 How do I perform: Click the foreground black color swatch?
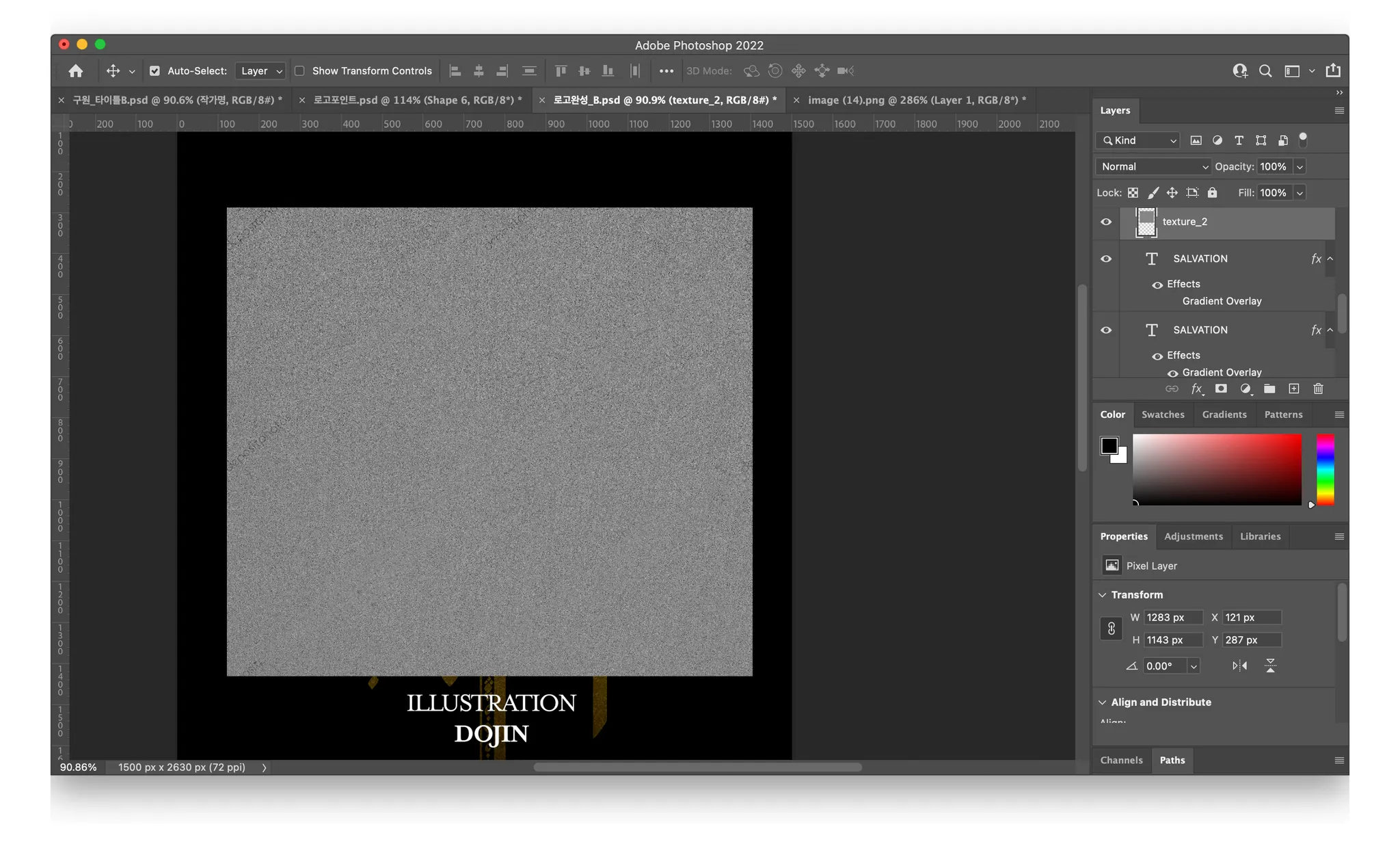[x=1108, y=446]
